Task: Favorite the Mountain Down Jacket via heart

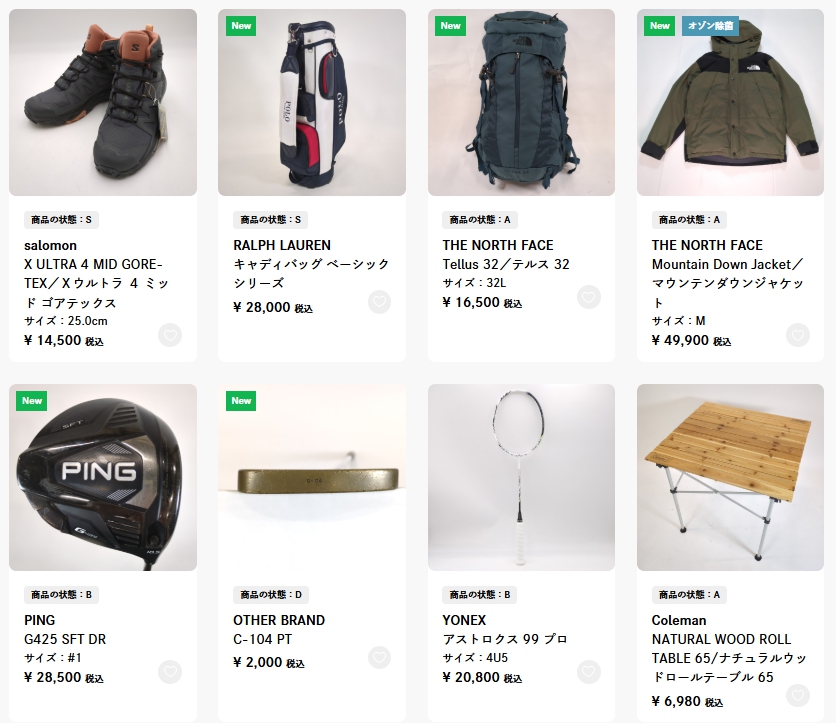Action: pos(798,335)
